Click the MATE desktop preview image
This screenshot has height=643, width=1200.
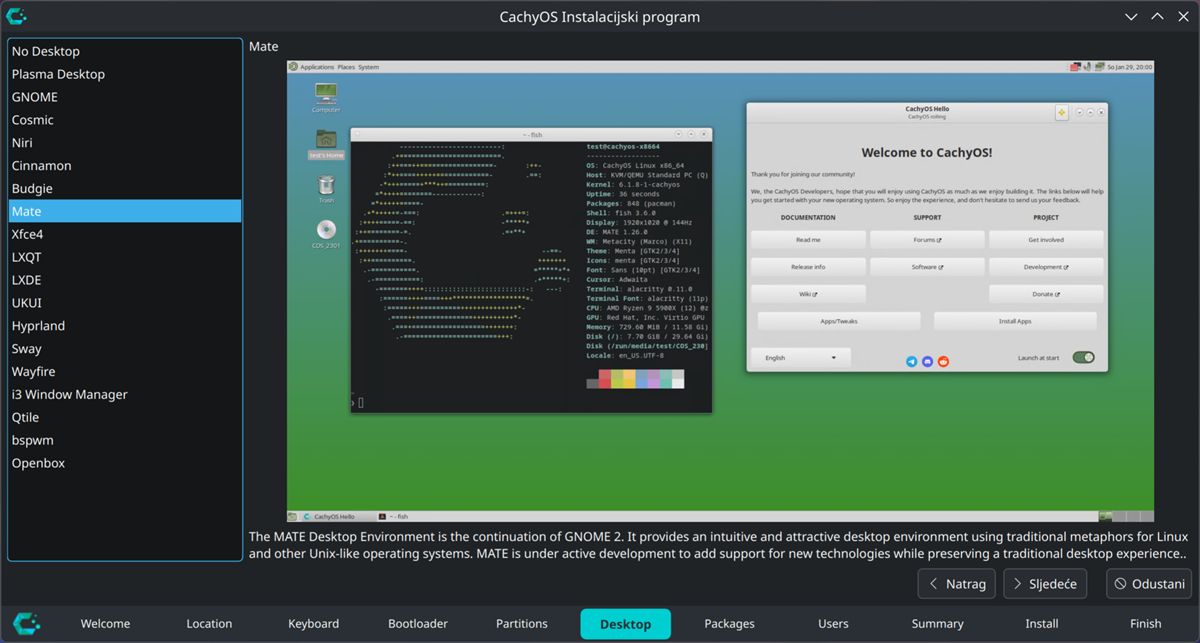point(720,291)
